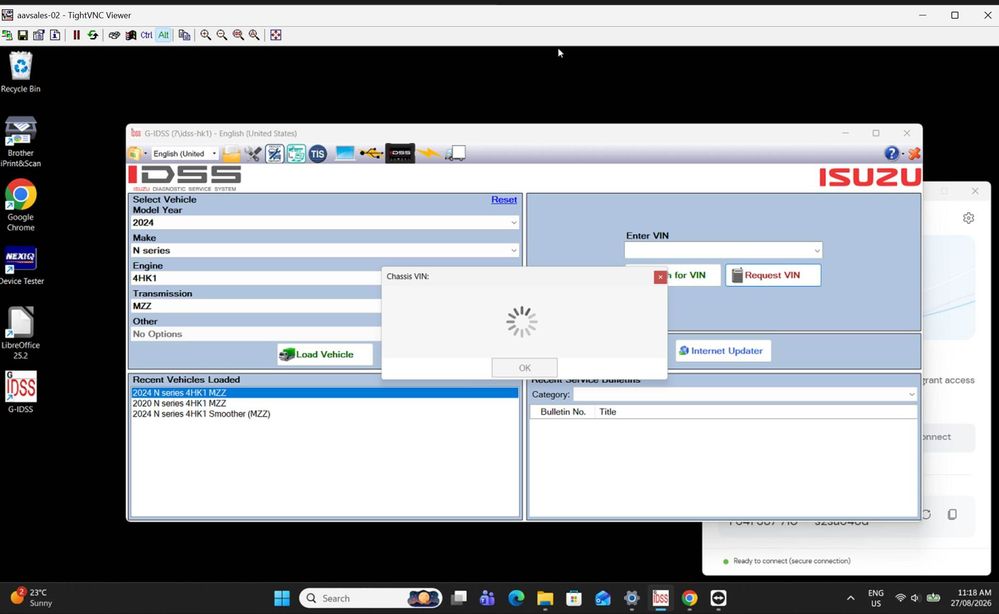Click the TightVNC refresh screen icon
The height and width of the screenshot is (614, 999).
tap(93, 35)
